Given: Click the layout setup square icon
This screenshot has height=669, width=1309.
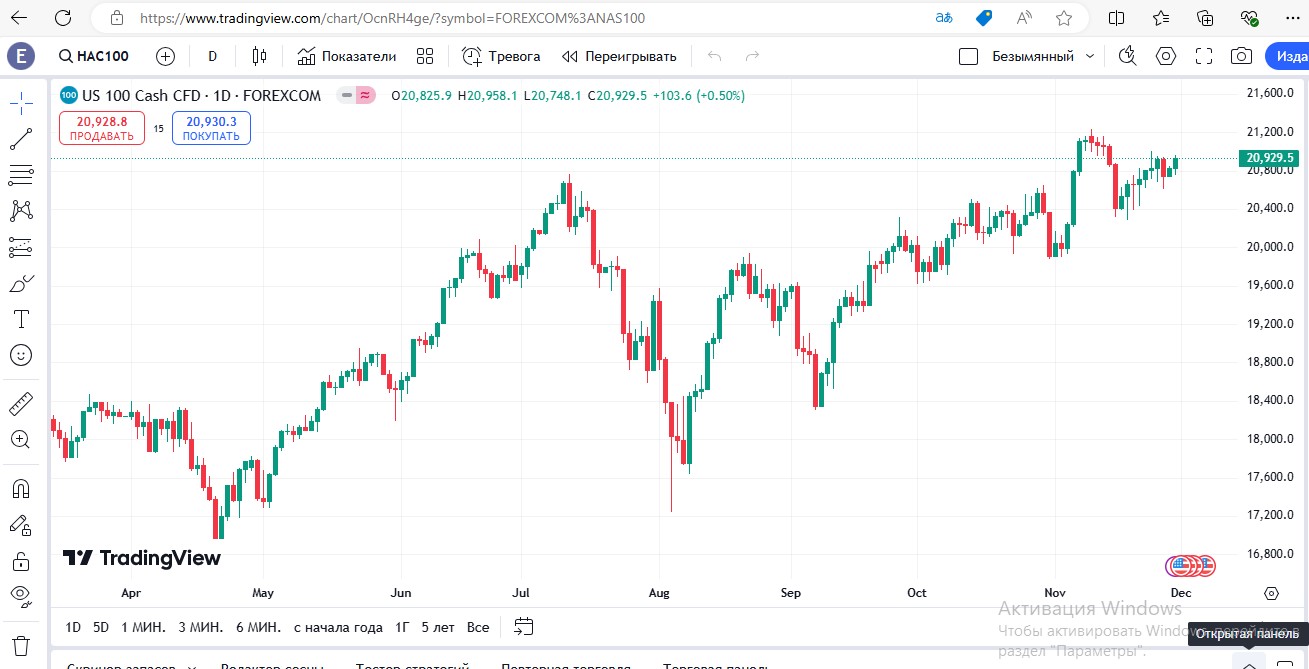Looking at the screenshot, I should [968, 56].
